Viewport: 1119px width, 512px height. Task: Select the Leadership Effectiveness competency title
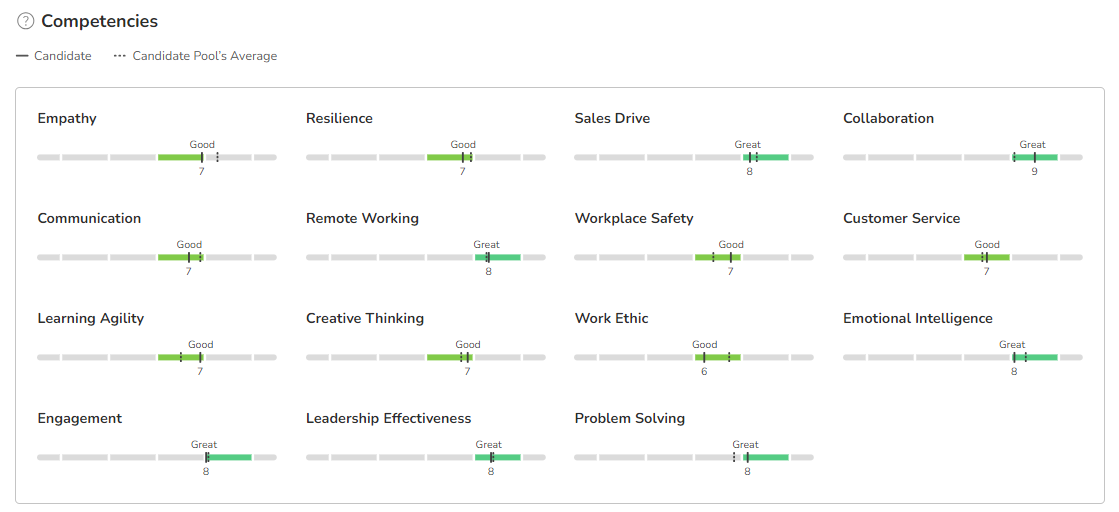pyautogui.click(x=388, y=418)
